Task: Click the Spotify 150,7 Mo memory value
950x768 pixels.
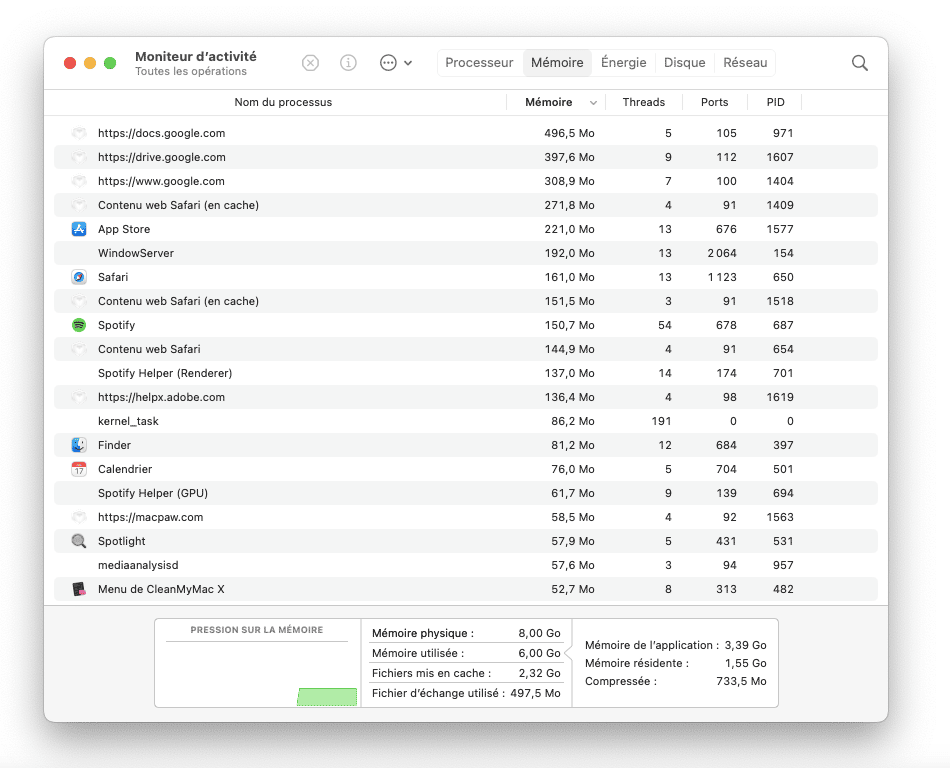Action: coord(569,325)
